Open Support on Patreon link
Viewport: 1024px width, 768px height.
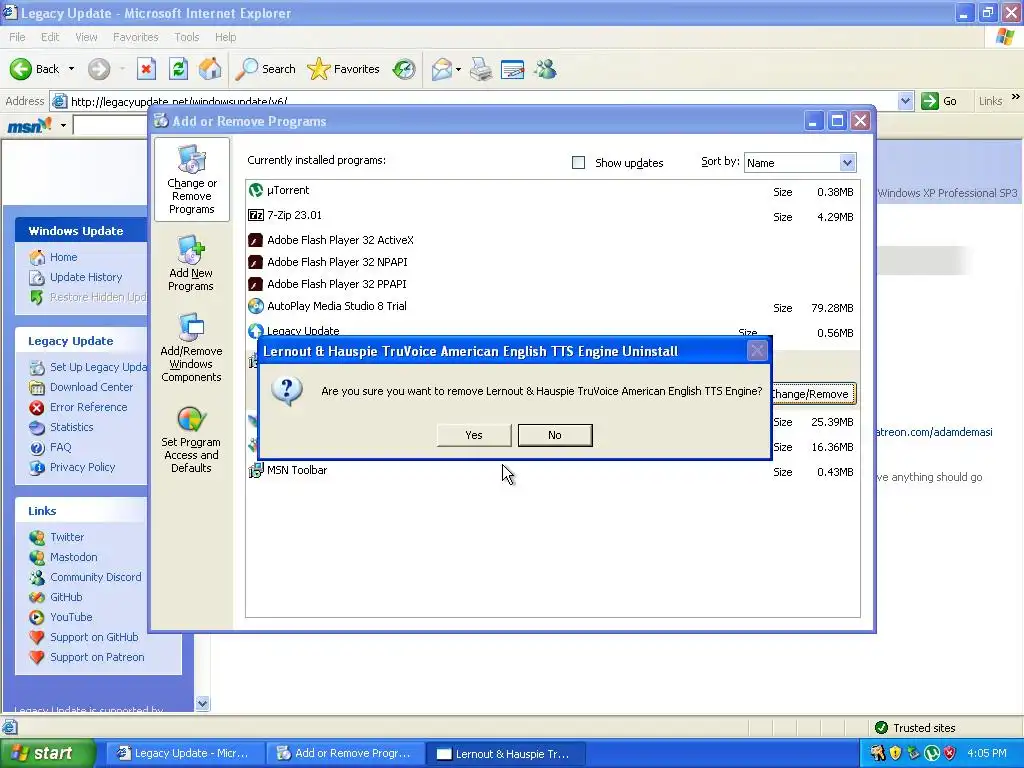[x=97, y=657]
